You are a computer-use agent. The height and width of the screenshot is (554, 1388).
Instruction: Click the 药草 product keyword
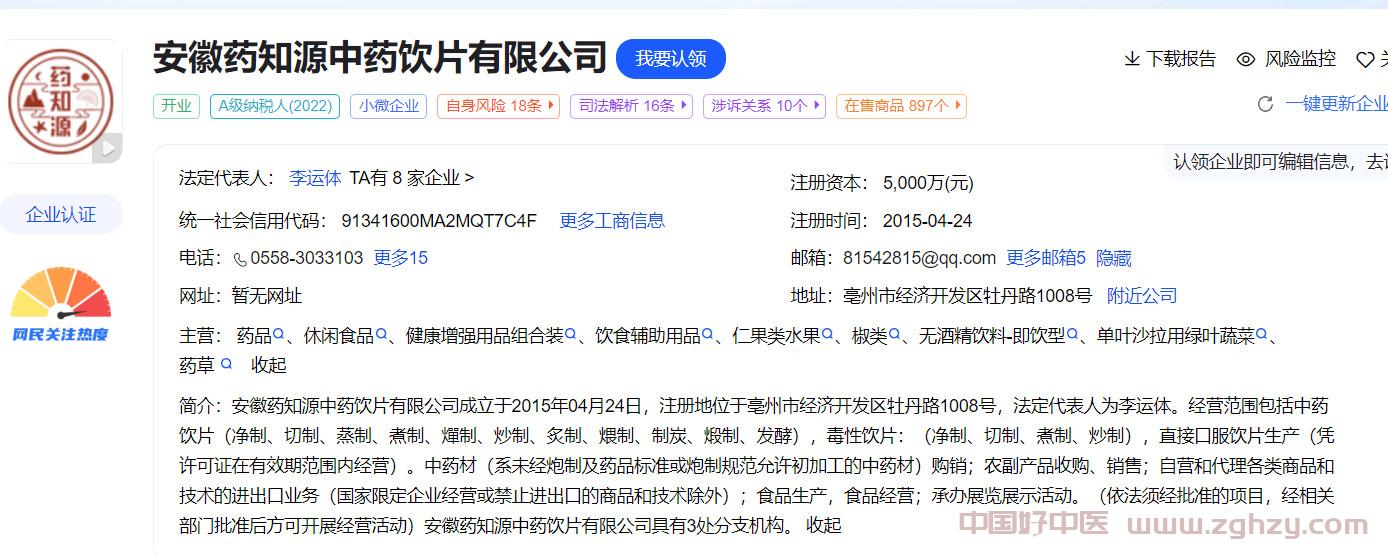click(x=197, y=365)
